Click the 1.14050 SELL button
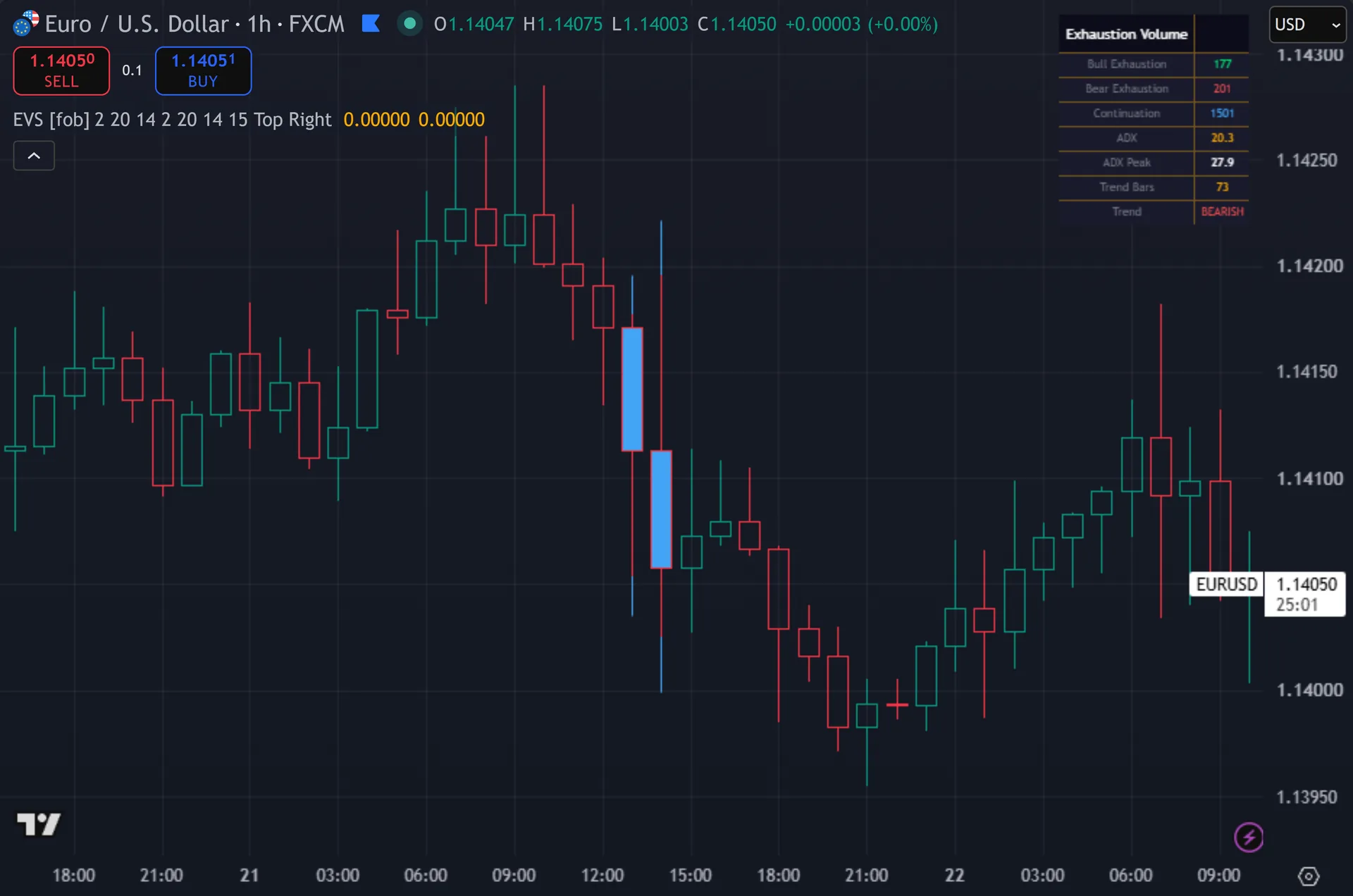 pos(61,70)
